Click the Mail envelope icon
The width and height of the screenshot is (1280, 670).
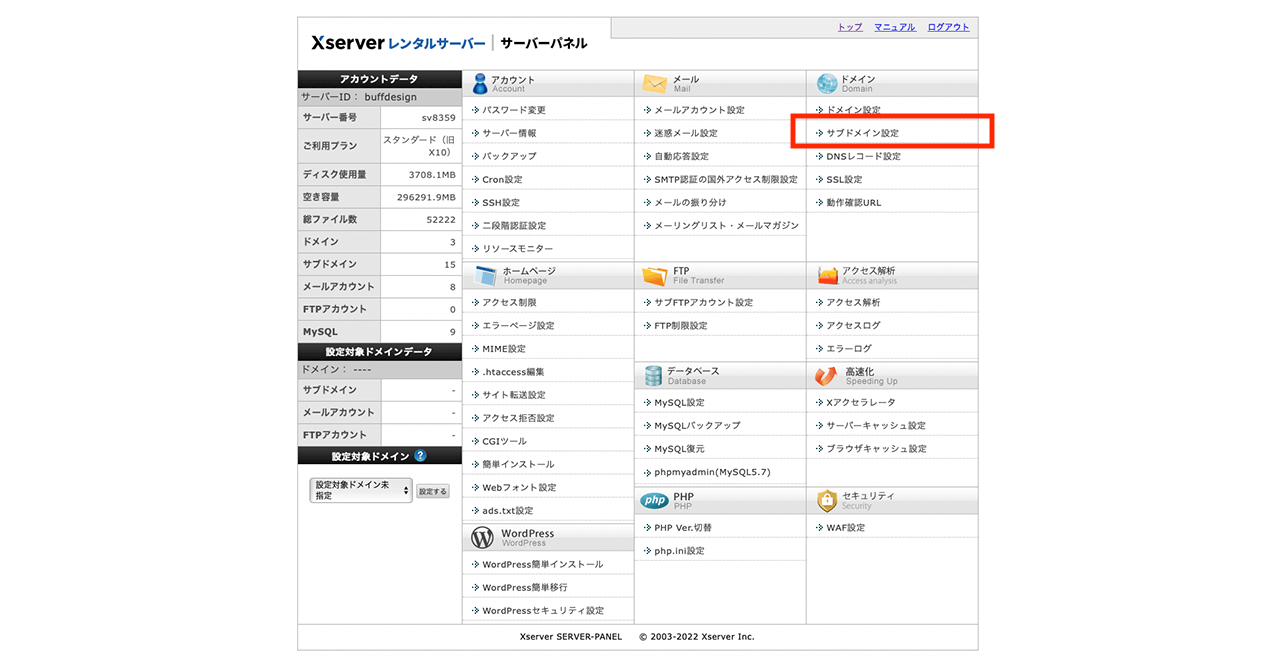pos(654,84)
